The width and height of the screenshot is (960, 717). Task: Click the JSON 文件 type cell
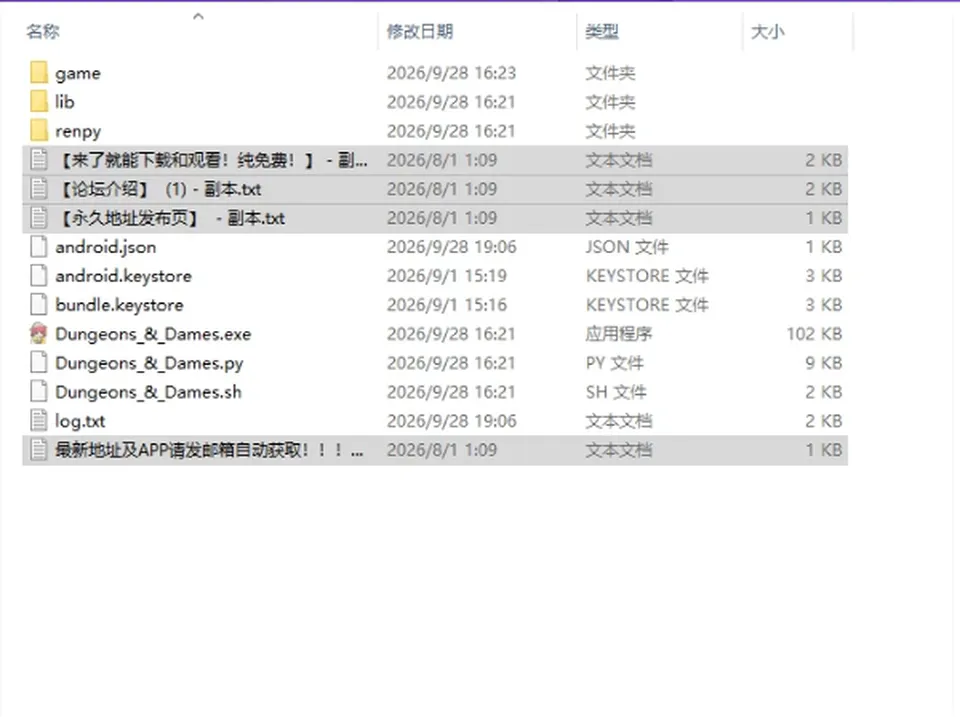627,247
